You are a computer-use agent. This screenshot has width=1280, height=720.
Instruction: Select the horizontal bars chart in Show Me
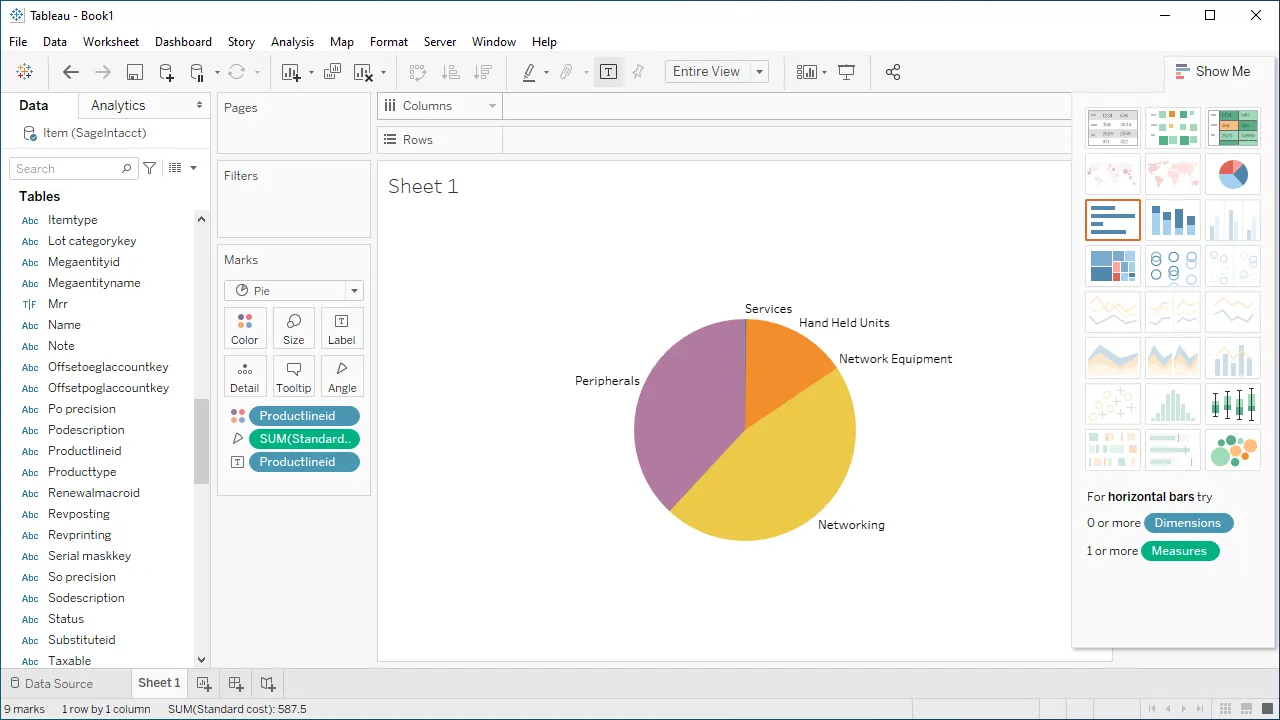(x=1112, y=220)
